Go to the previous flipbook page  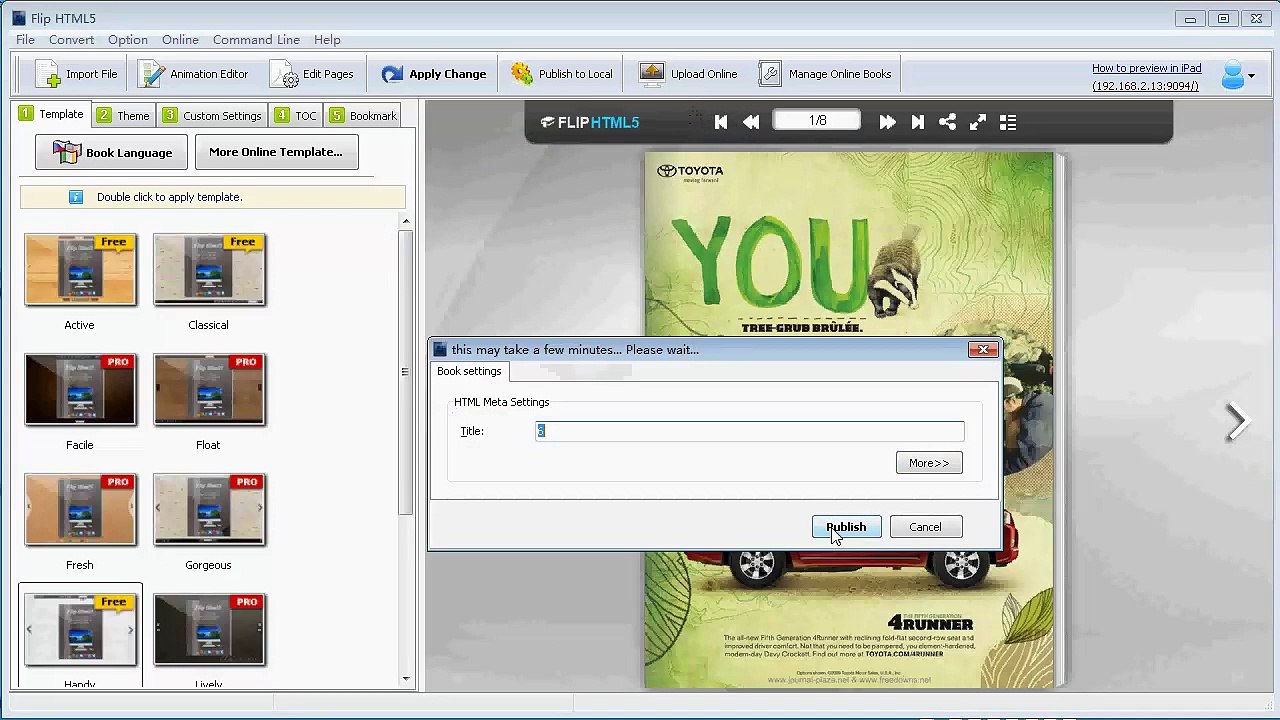(x=751, y=122)
